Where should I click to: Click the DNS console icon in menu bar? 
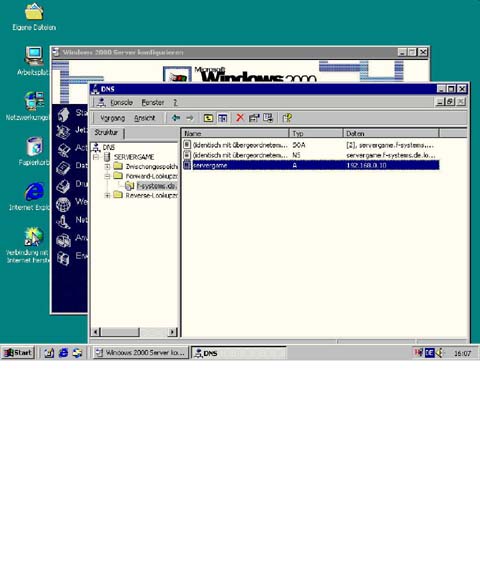tap(102, 102)
